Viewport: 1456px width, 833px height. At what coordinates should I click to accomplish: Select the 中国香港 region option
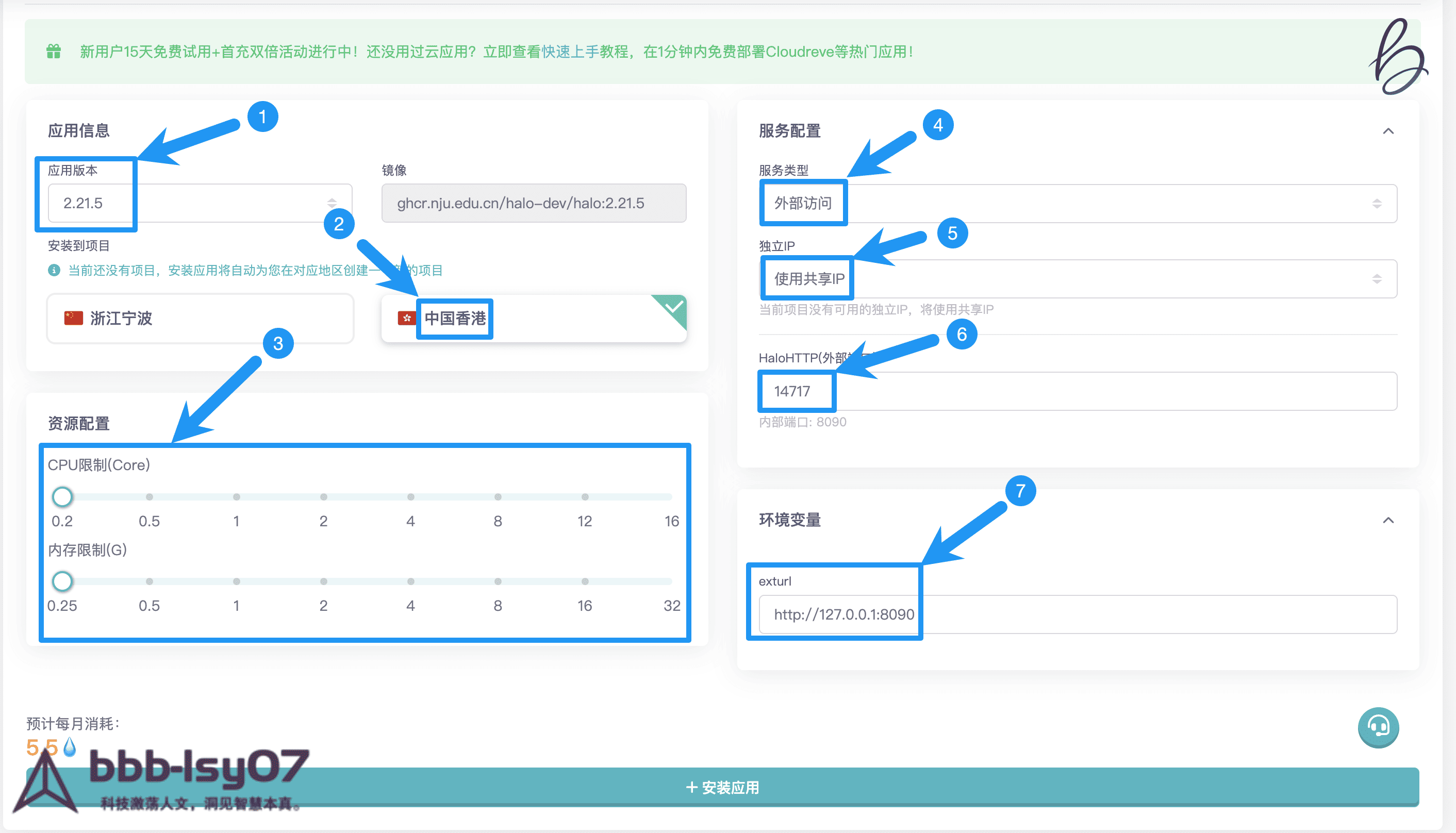(533, 319)
